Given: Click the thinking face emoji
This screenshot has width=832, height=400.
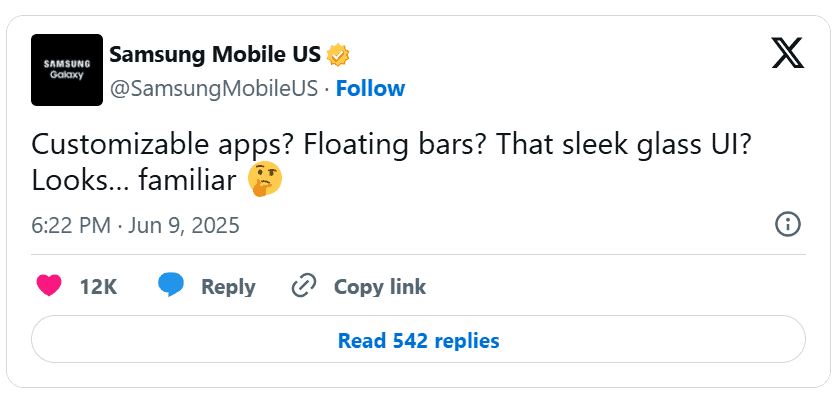Looking at the screenshot, I should click(265, 179).
